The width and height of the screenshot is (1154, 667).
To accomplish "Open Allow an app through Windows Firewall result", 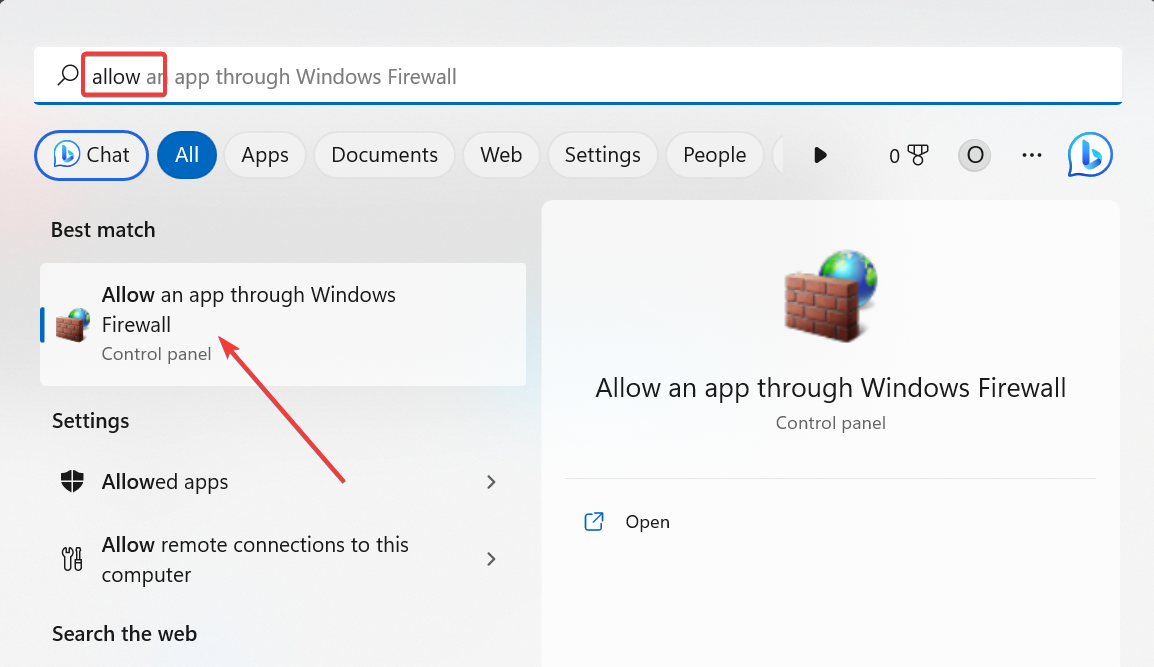I will pyautogui.click(x=283, y=324).
